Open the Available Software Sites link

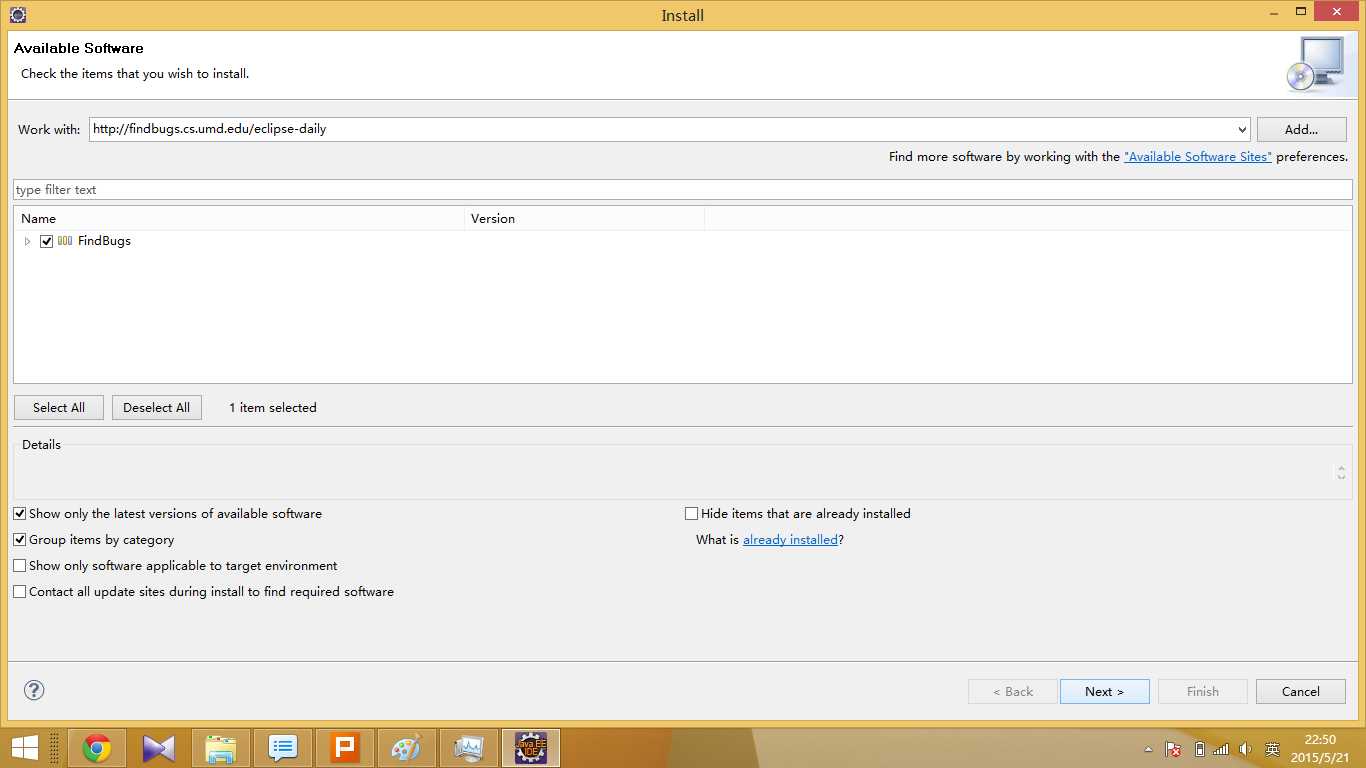(x=1198, y=157)
